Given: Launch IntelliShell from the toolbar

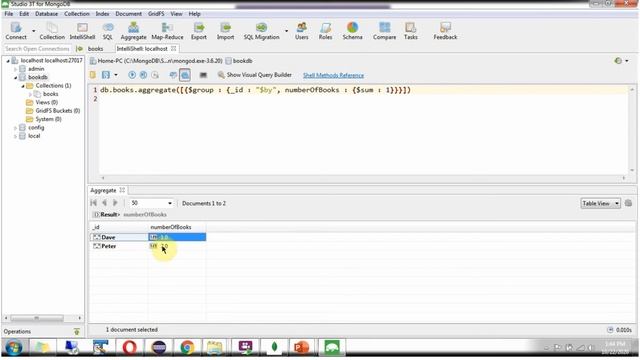Looking at the screenshot, I should point(82,31).
